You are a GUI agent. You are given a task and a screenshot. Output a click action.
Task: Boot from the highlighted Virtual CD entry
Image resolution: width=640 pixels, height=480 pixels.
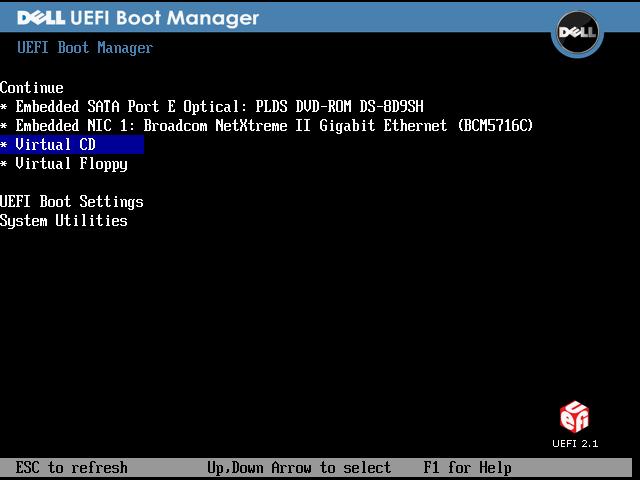(72, 144)
